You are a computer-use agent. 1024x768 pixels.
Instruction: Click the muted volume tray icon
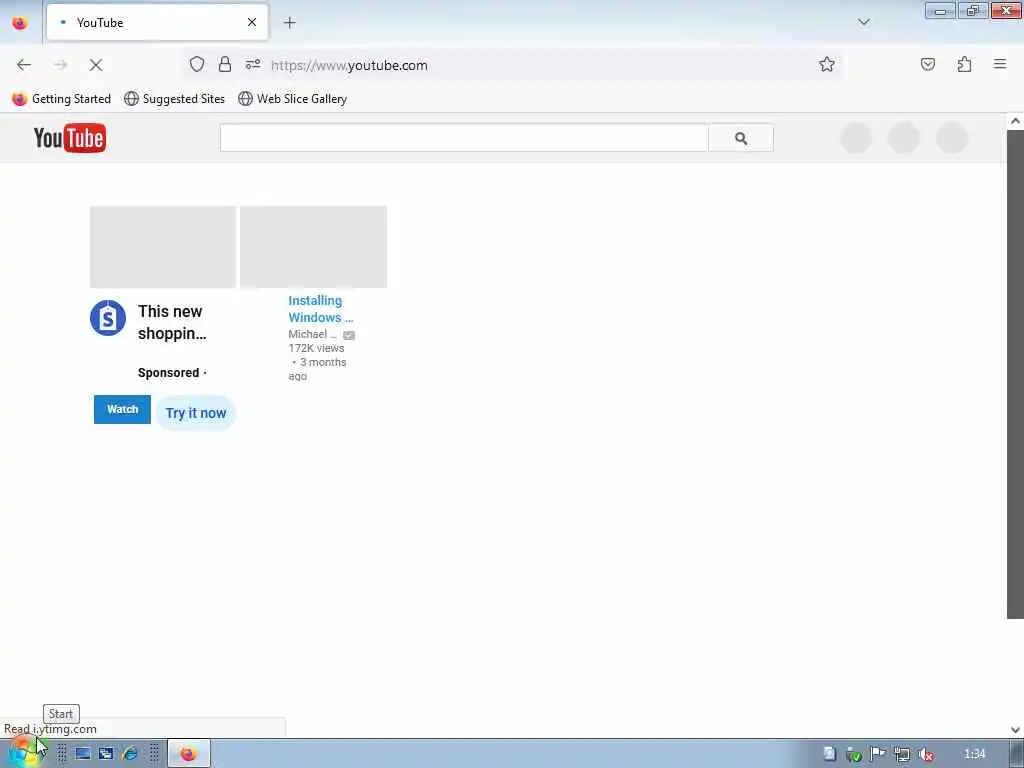(x=925, y=754)
